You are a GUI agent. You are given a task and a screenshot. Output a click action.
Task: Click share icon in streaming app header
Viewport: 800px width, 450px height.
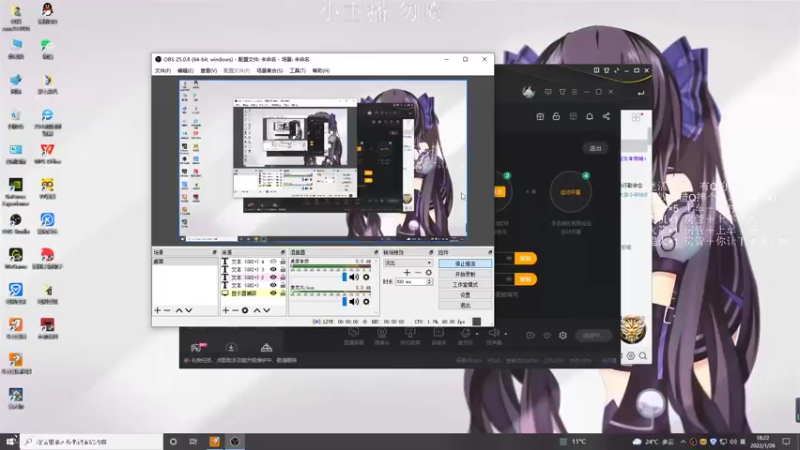(606, 116)
